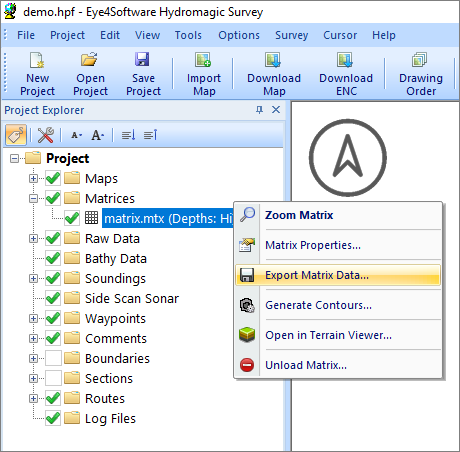Uncheck the Maps folder checkbox
This screenshot has width=460, height=452.
coord(53,178)
